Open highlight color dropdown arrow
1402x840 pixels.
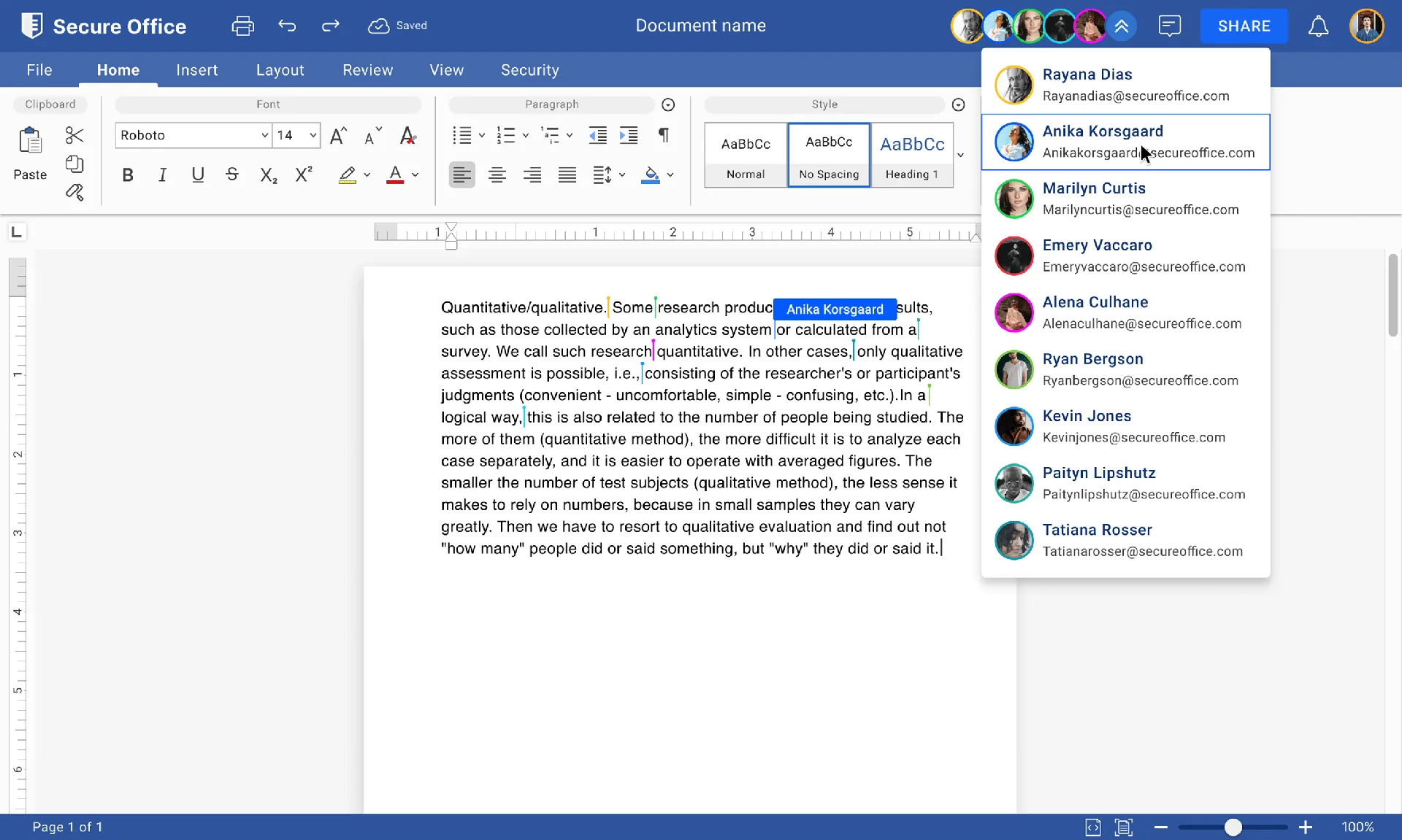(x=367, y=175)
